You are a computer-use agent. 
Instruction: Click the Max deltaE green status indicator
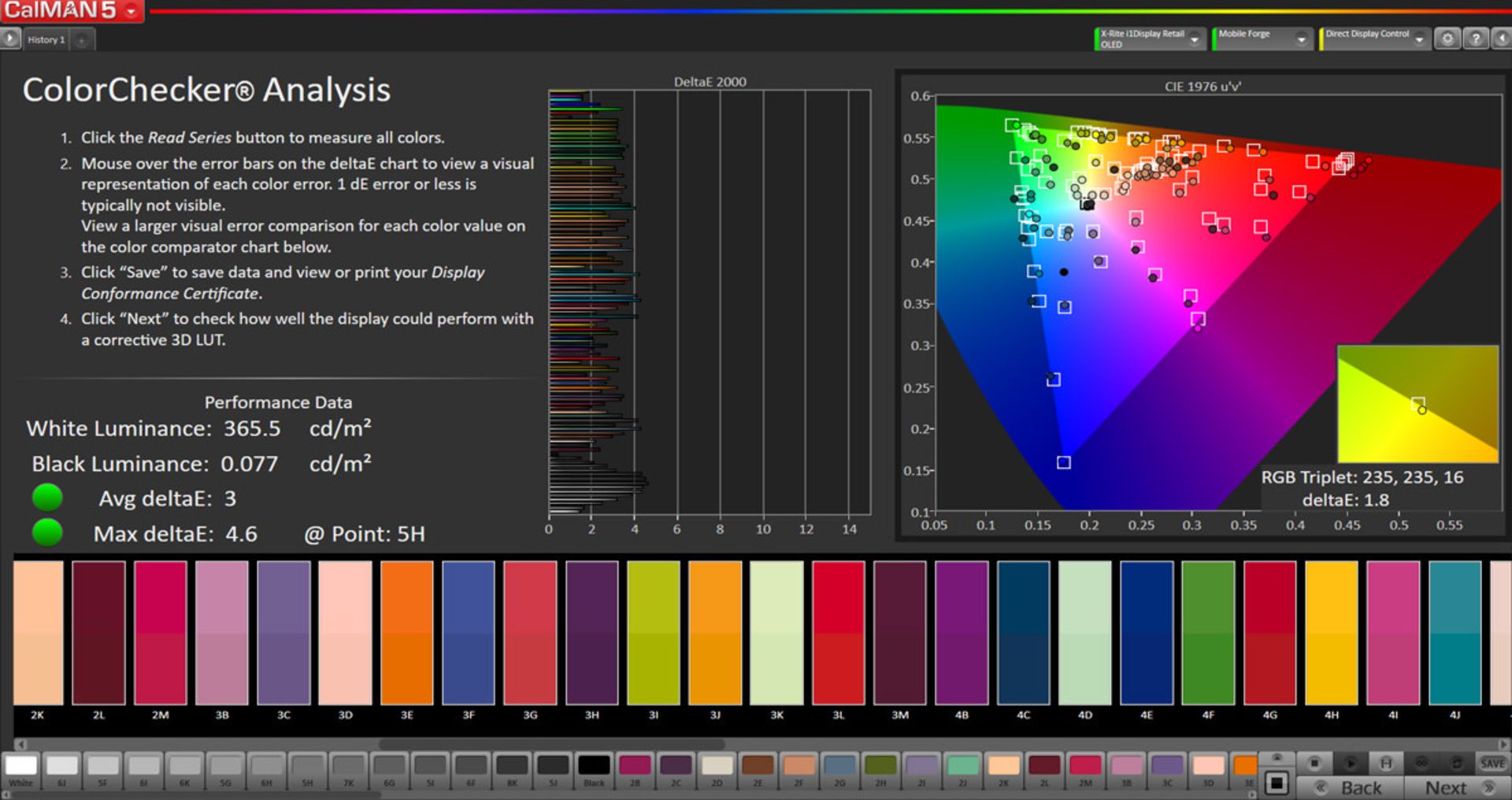coord(47,533)
